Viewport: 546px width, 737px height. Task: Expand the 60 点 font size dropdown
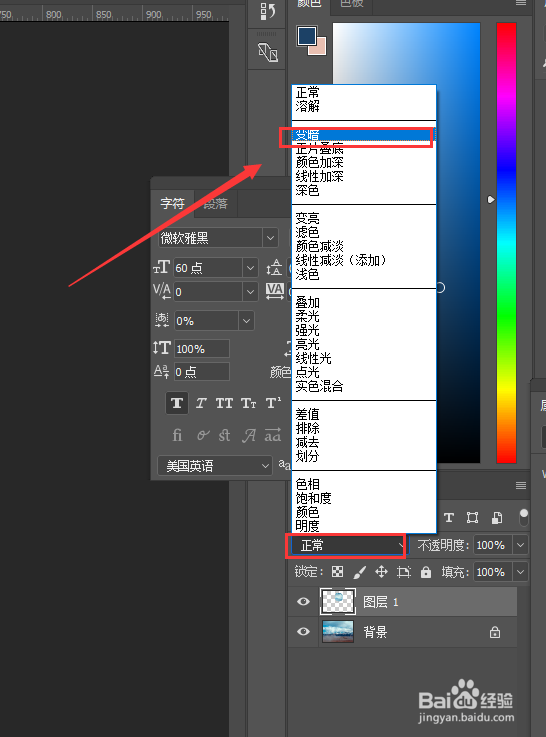pos(250,268)
